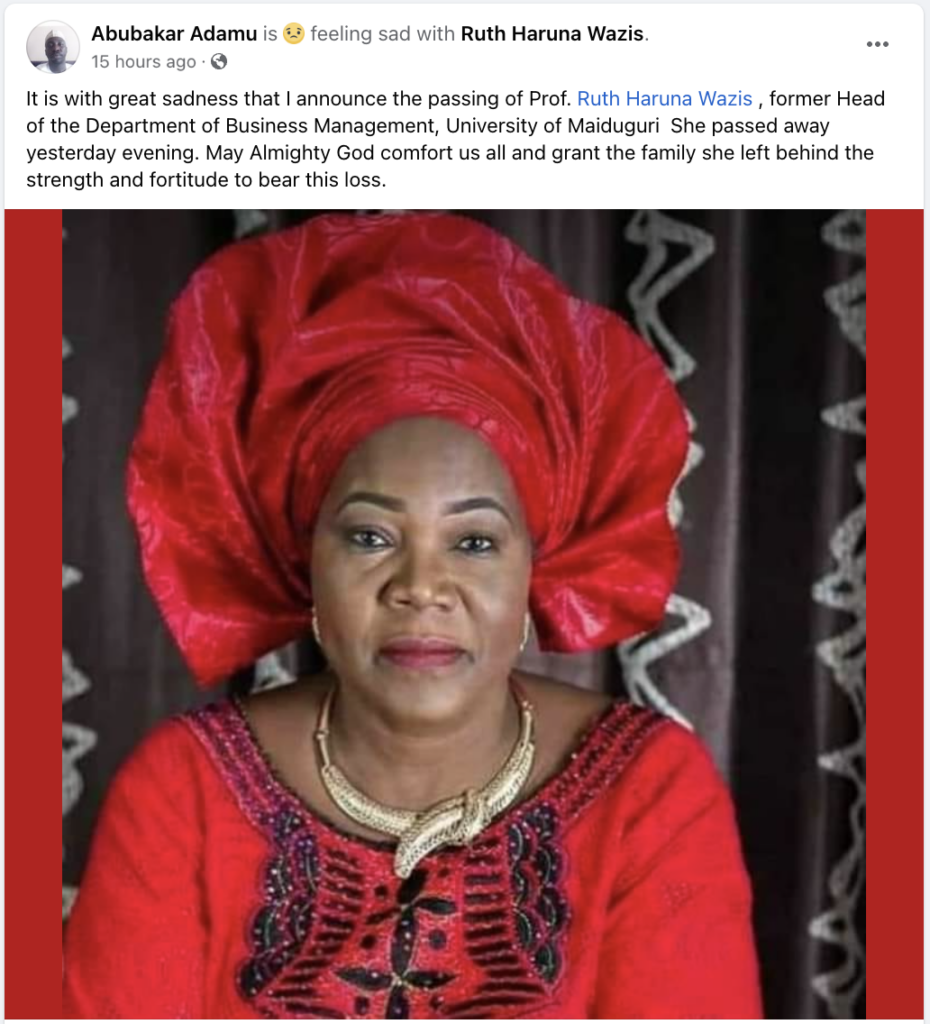Open tagged Ruth Haruna Wazis in header
This screenshot has height=1024, width=930.
(x=553, y=33)
